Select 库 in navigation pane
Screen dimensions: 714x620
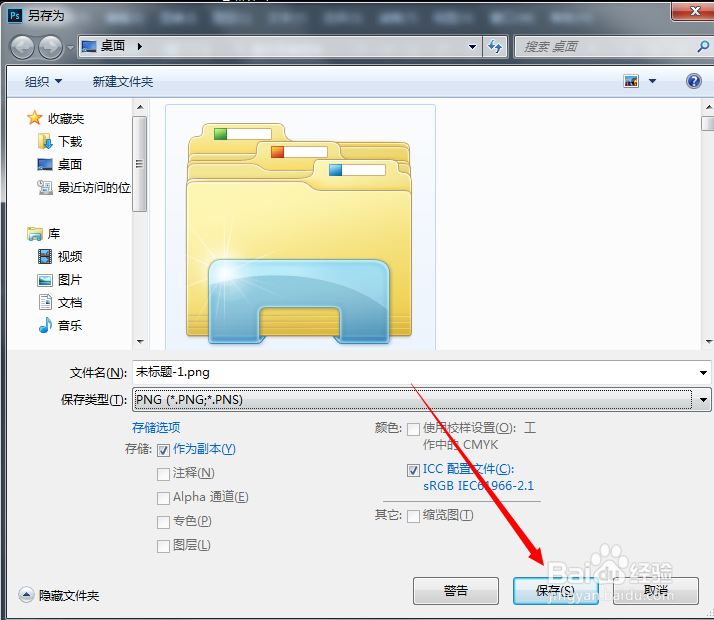coord(54,234)
